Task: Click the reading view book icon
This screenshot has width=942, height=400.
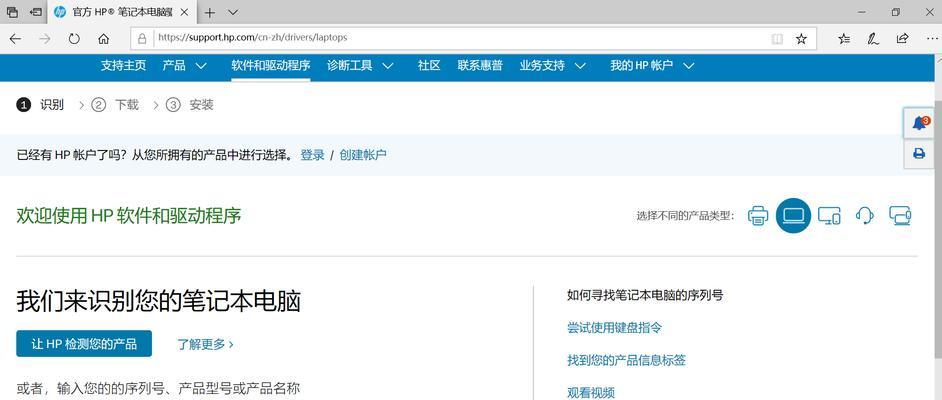Action: pos(777,38)
